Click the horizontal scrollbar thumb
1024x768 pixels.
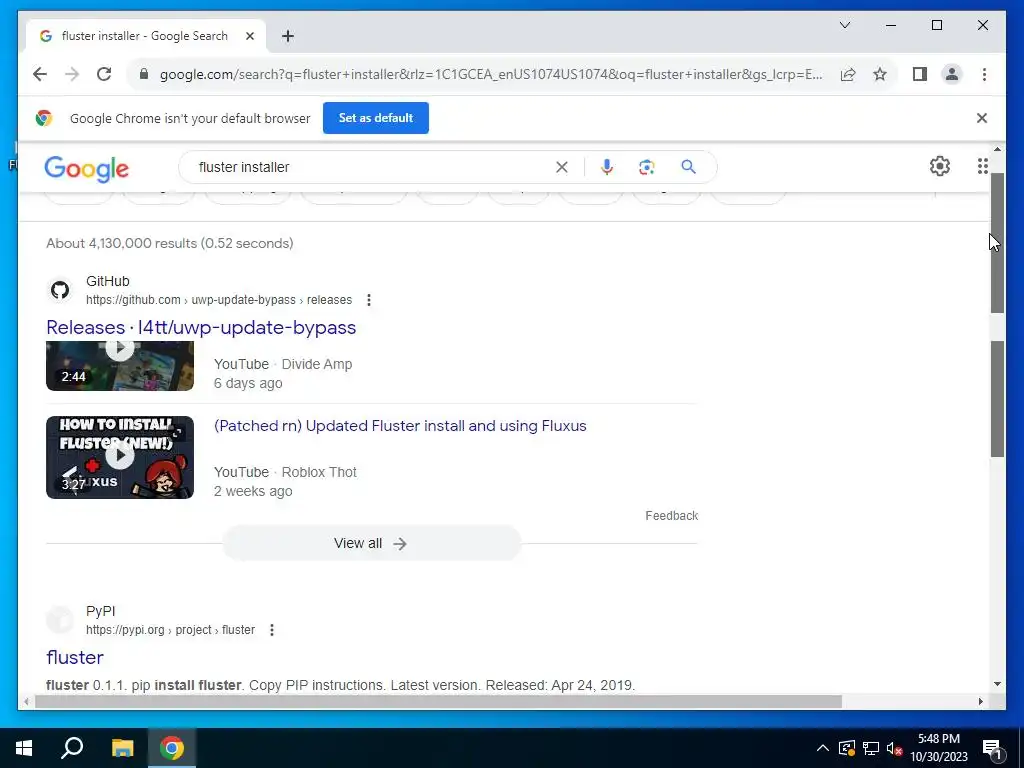tap(438, 702)
